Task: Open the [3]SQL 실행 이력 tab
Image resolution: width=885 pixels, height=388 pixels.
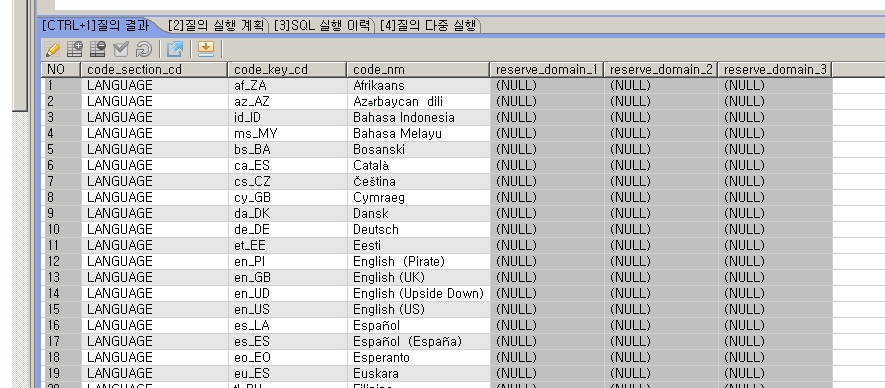Action: (322, 25)
